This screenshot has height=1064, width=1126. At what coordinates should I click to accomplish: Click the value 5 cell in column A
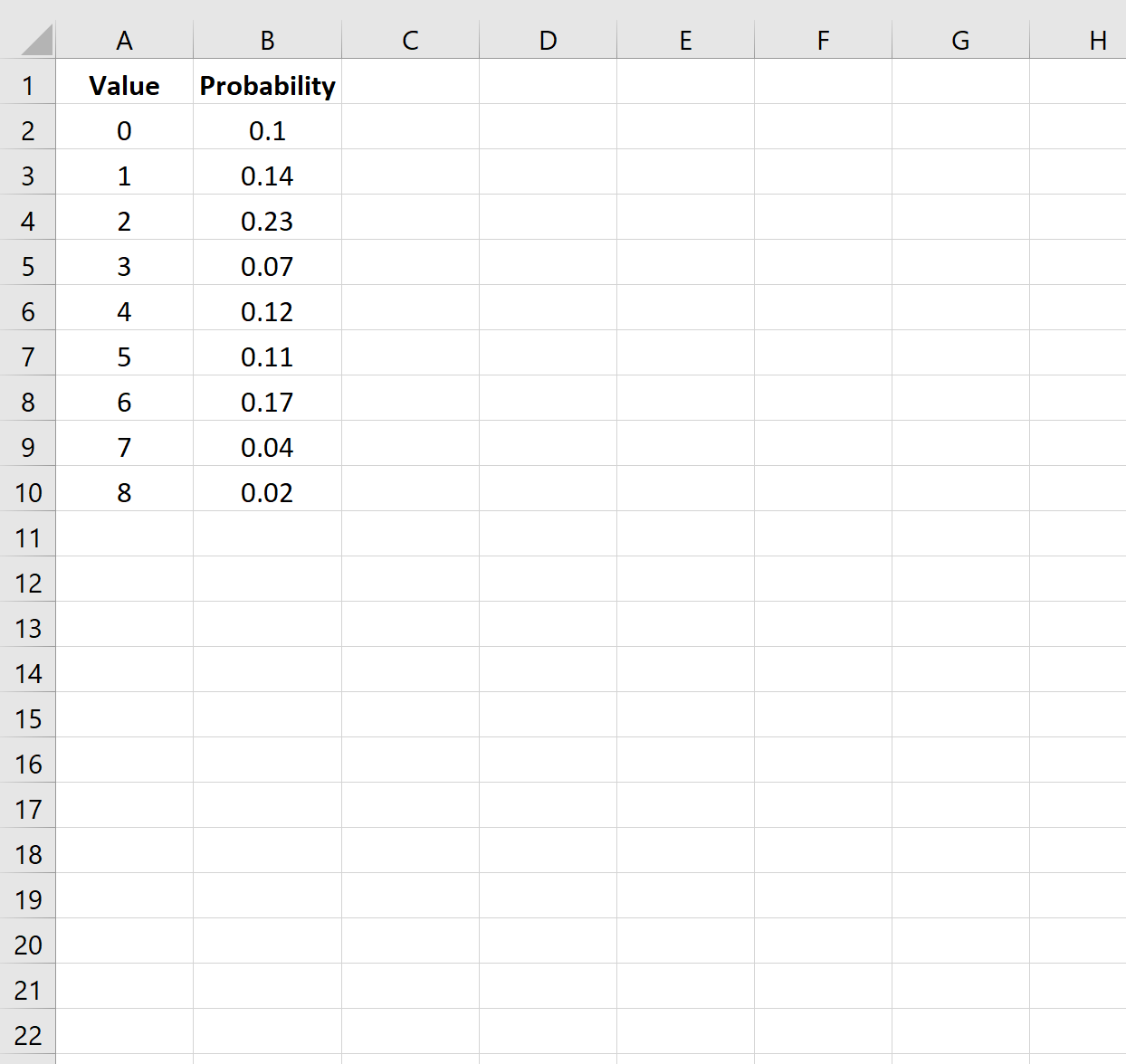coord(125,357)
